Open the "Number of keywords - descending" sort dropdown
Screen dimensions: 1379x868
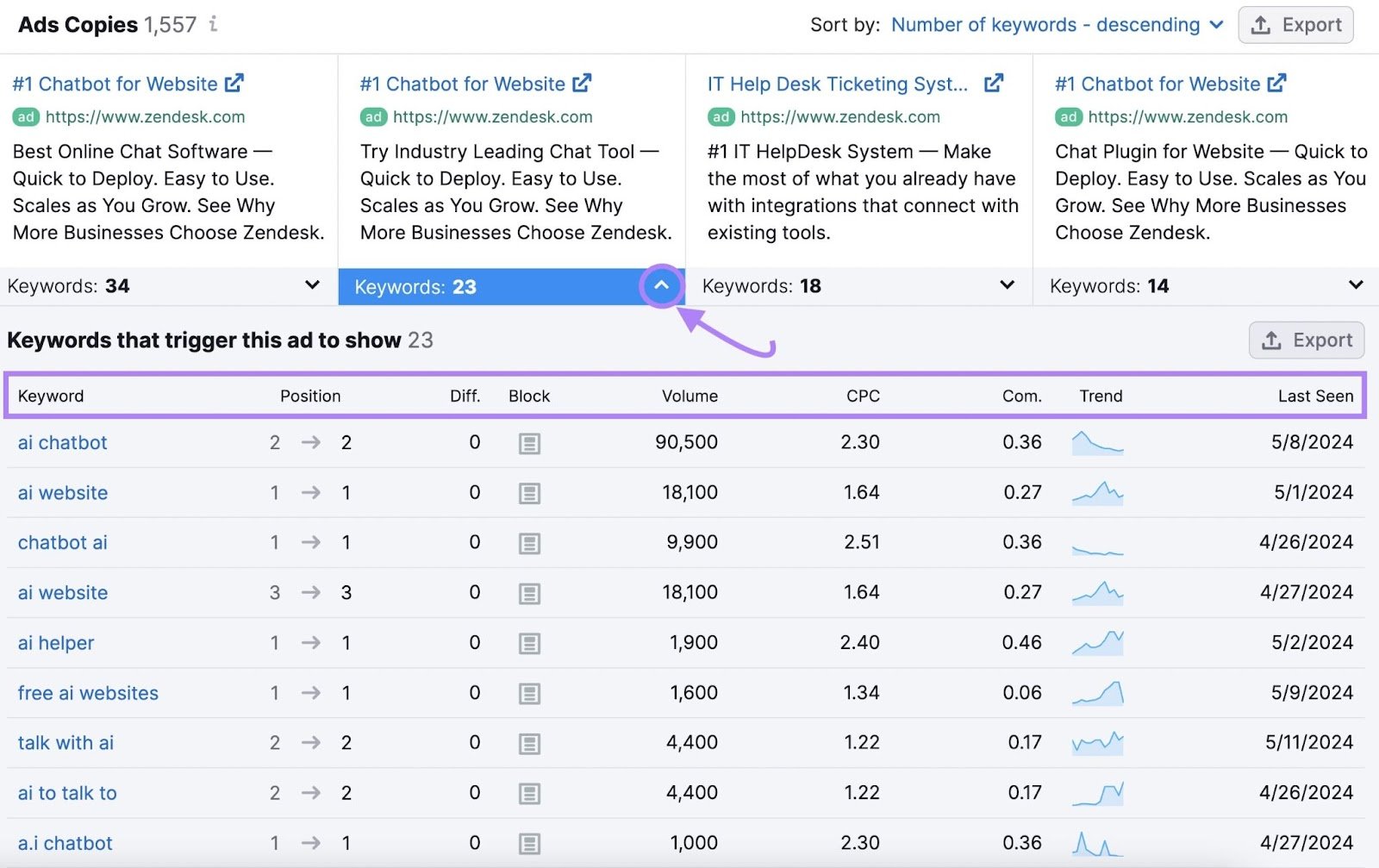tap(1057, 24)
